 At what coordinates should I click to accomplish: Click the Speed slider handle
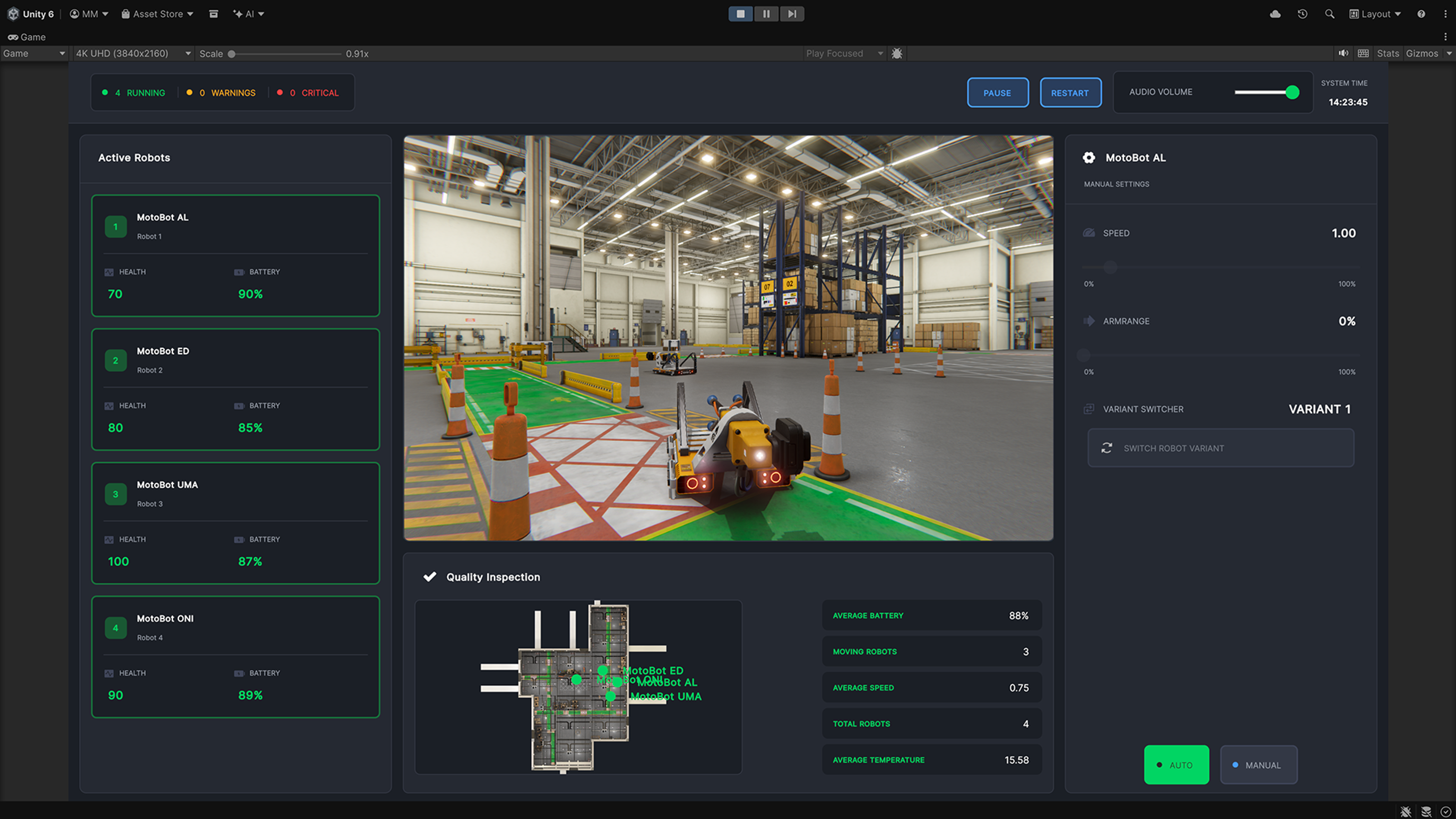click(1110, 267)
